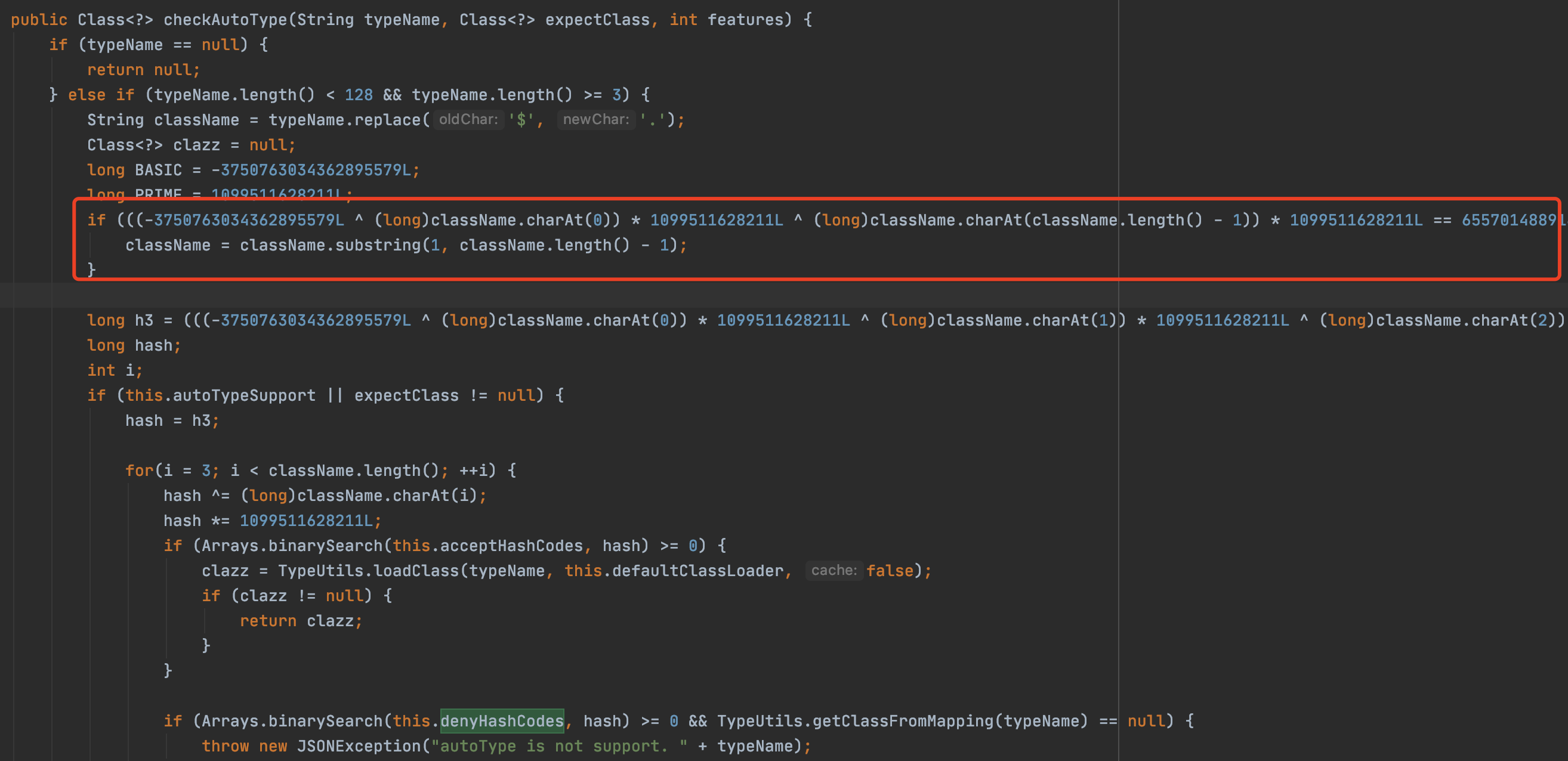1568x761 pixels.
Task: Click the highlighted denyHashCodes identifier
Action: pyautogui.click(x=502, y=721)
